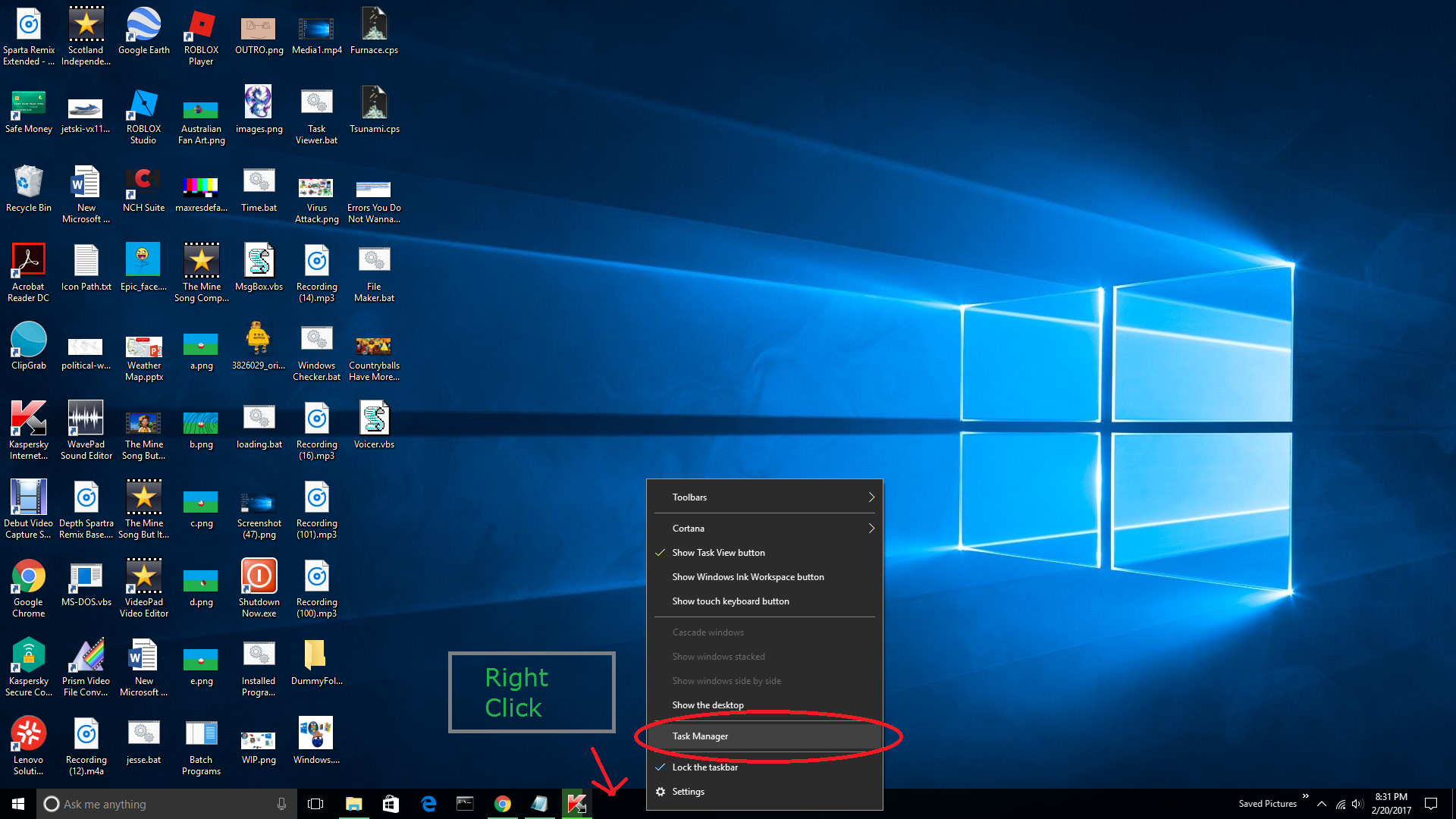Click Show windows stacked entry

point(764,657)
